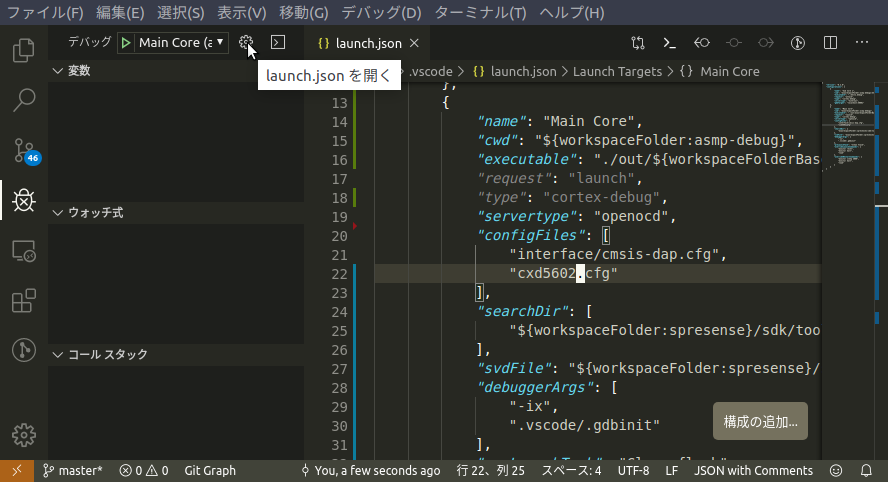Toggle split editor layout icon
The width and height of the screenshot is (888, 482).
tap(830, 43)
